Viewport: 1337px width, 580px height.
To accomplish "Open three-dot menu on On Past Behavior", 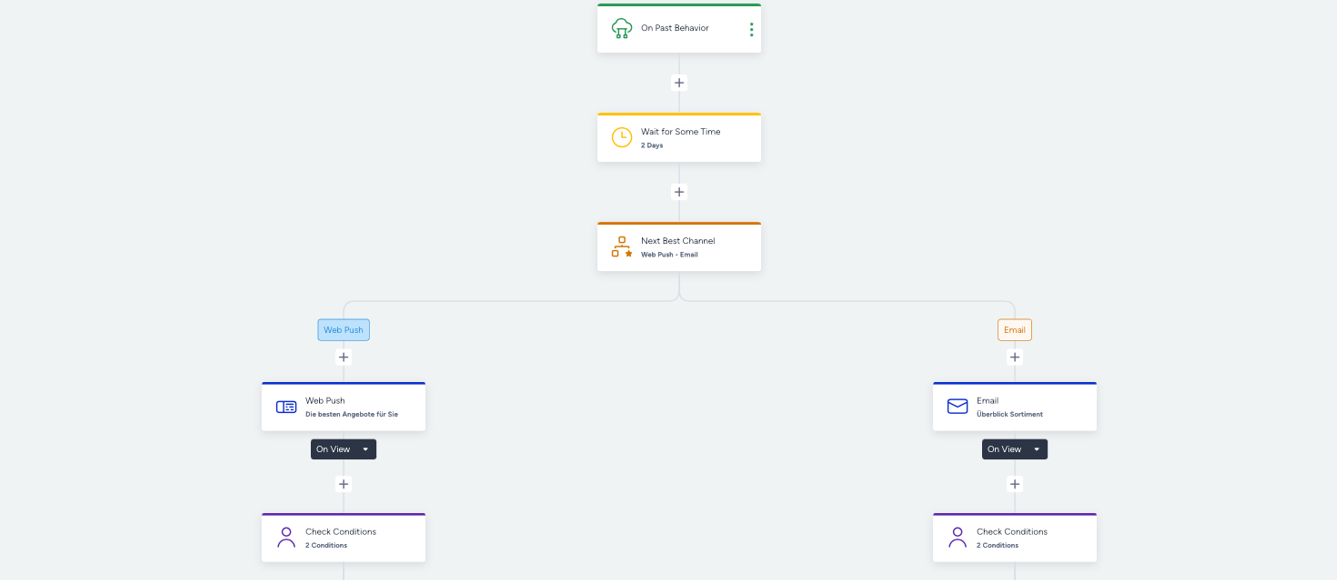I will pos(751,29).
